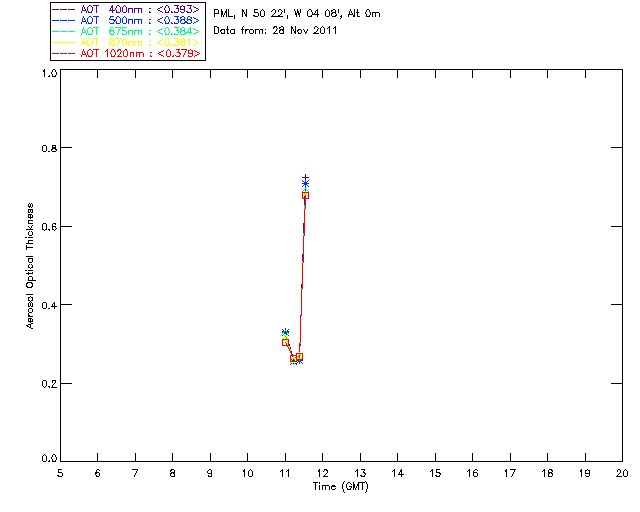Click the AOT 1020nm red legend entry
This screenshot has height=512, width=640.
click(126, 53)
